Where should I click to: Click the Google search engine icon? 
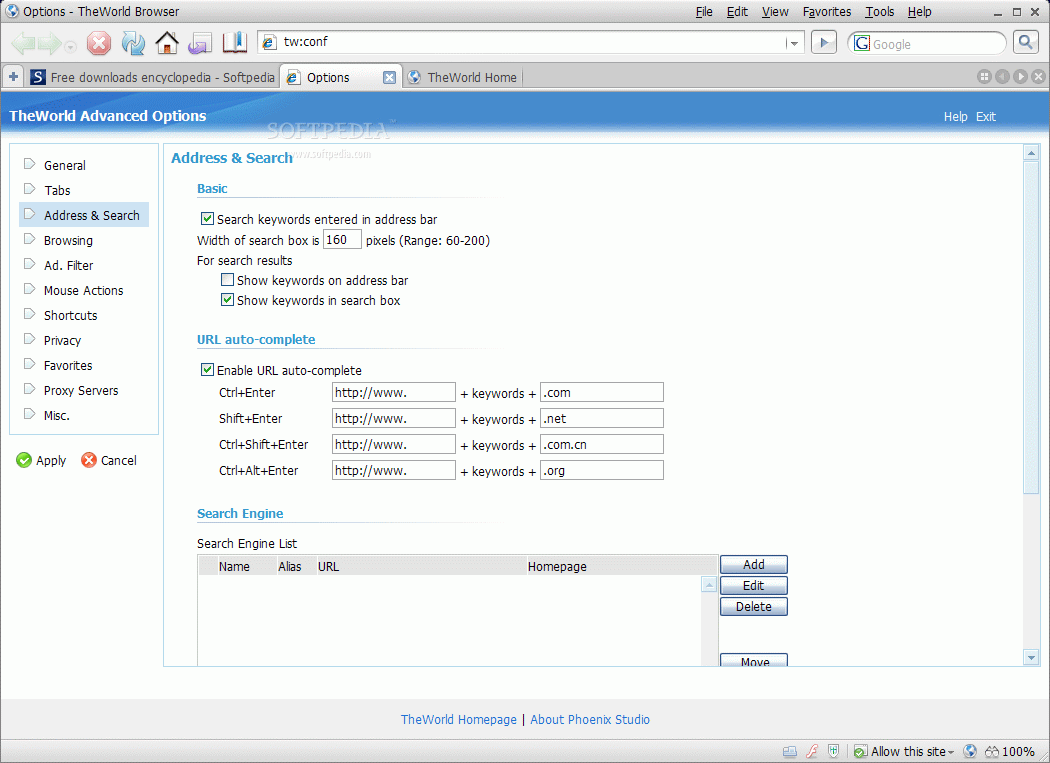coord(862,44)
